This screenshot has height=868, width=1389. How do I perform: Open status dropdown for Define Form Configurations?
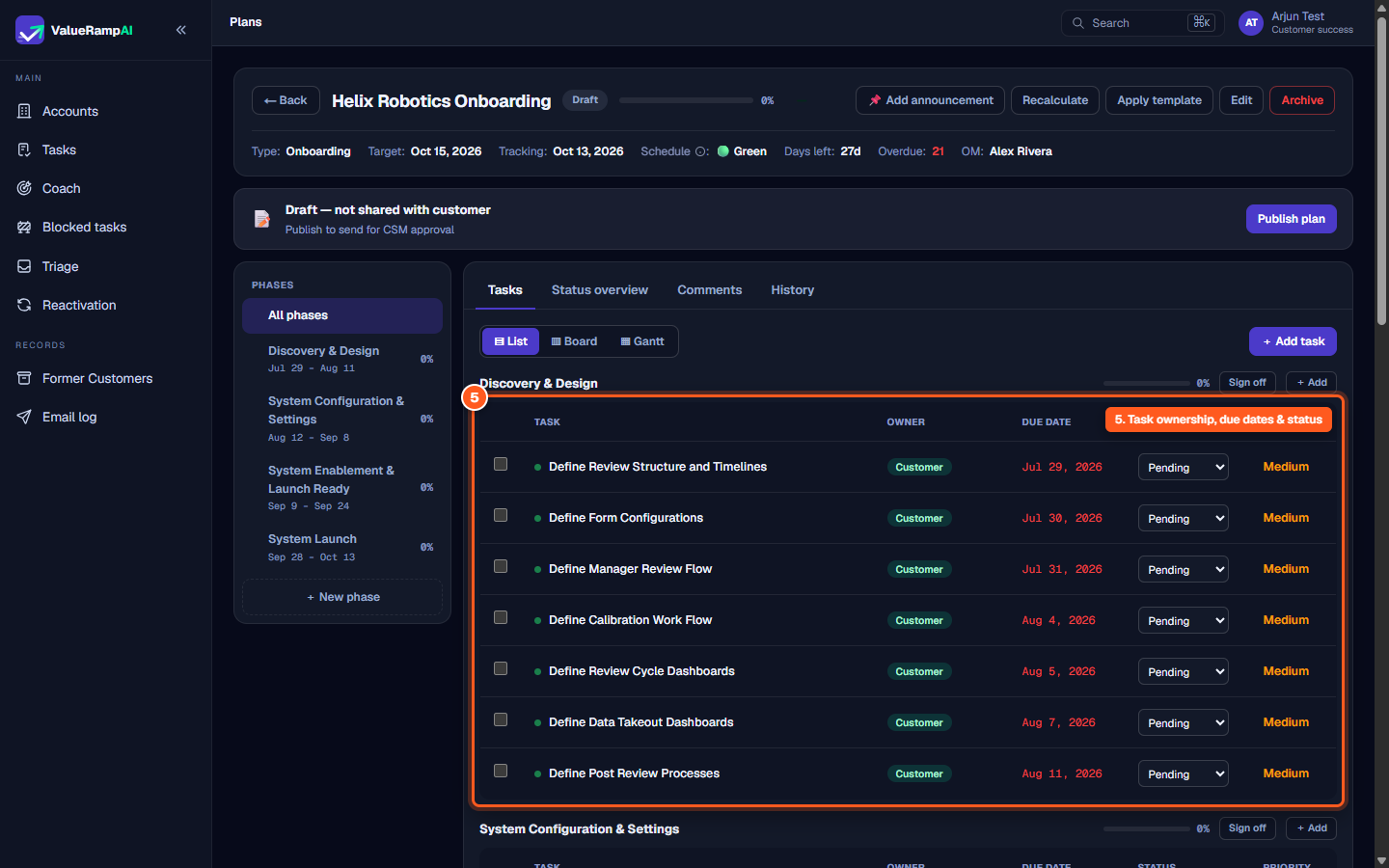click(1184, 519)
